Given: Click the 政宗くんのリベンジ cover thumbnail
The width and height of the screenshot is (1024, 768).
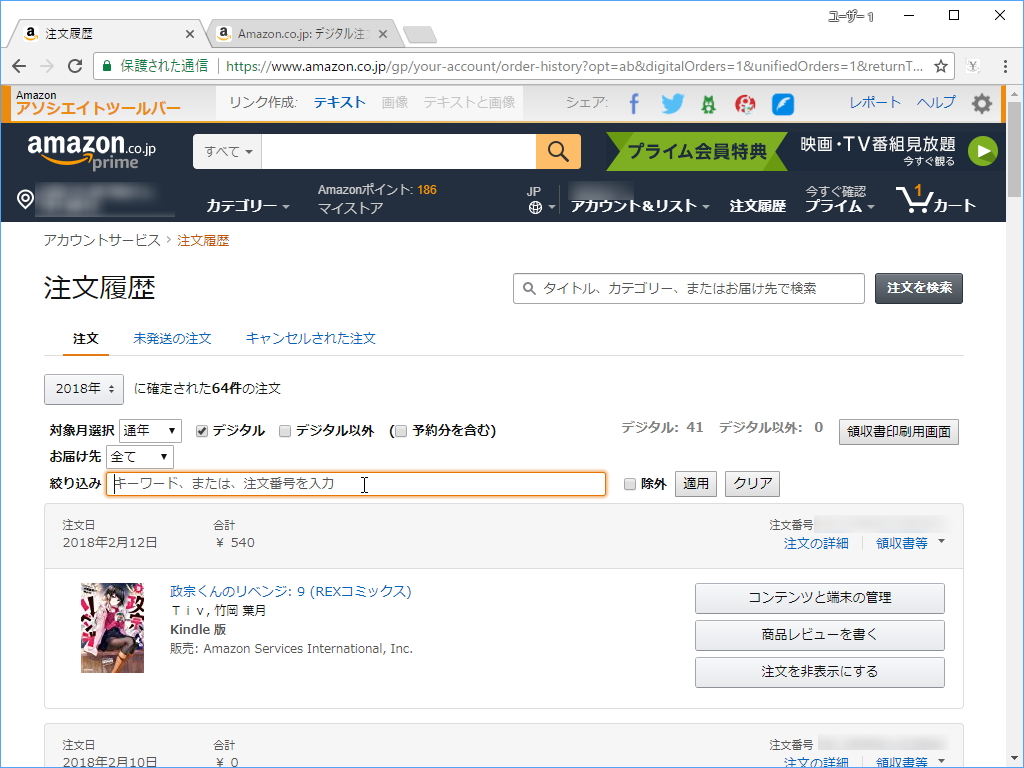Looking at the screenshot, I should coord(111,628).
